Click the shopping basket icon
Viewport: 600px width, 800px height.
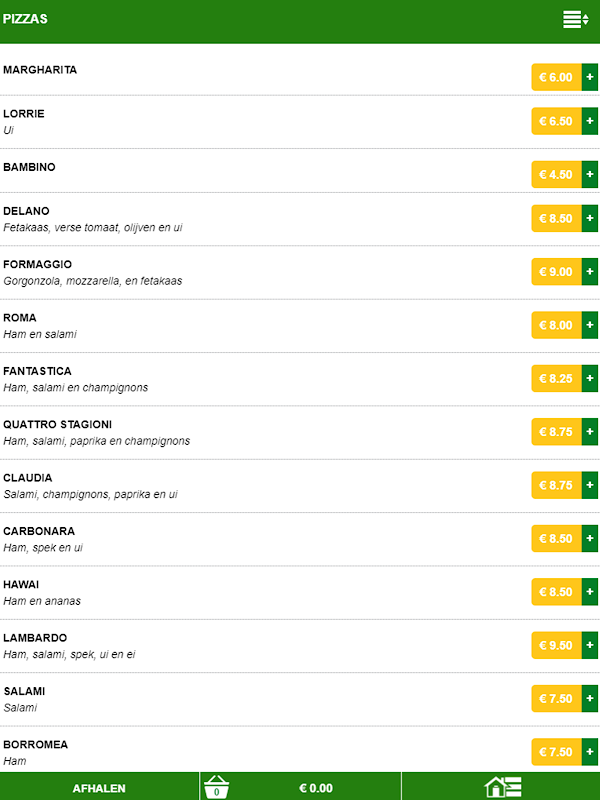tap(216, 787)
